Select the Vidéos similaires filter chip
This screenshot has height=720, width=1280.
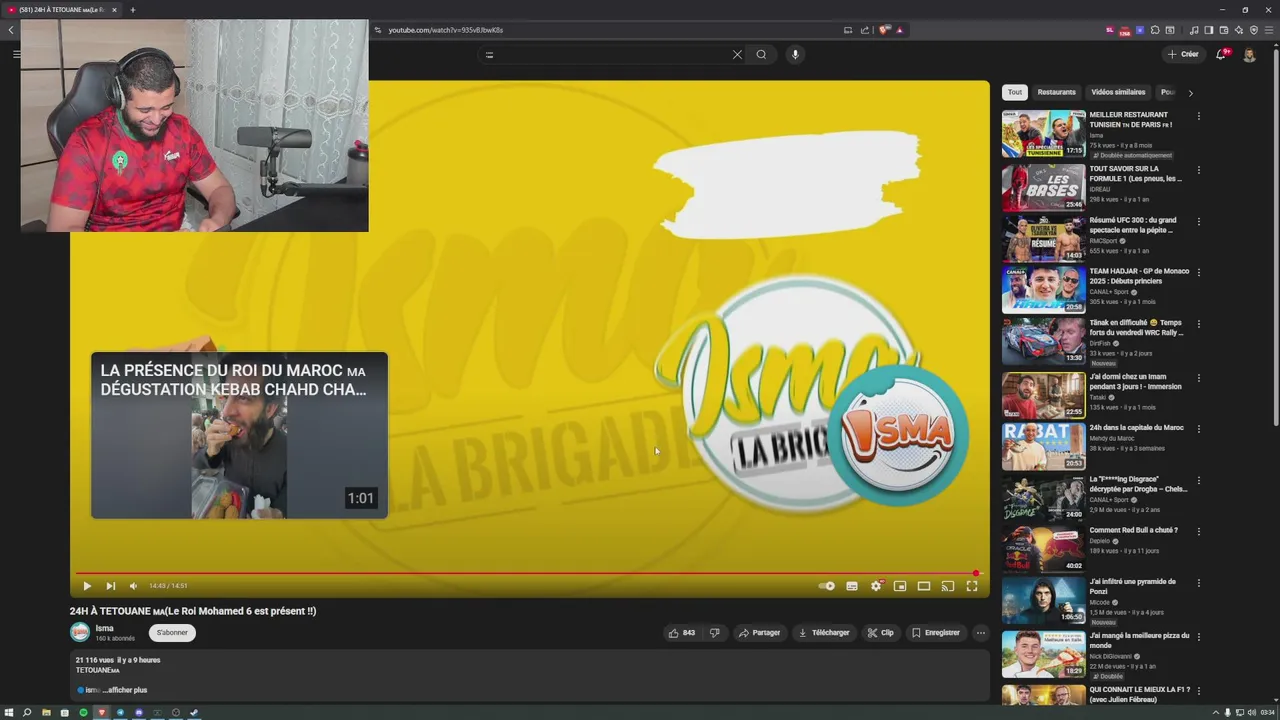point(1118,92)
